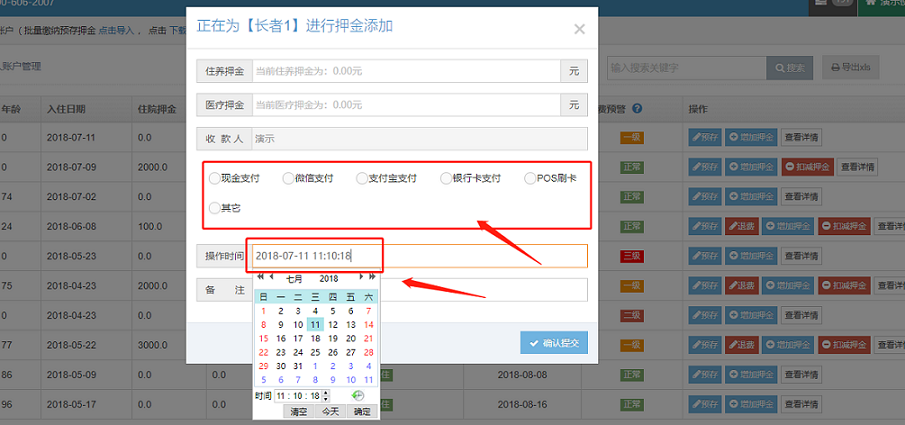Go to next year in calendar

(372, 278)
